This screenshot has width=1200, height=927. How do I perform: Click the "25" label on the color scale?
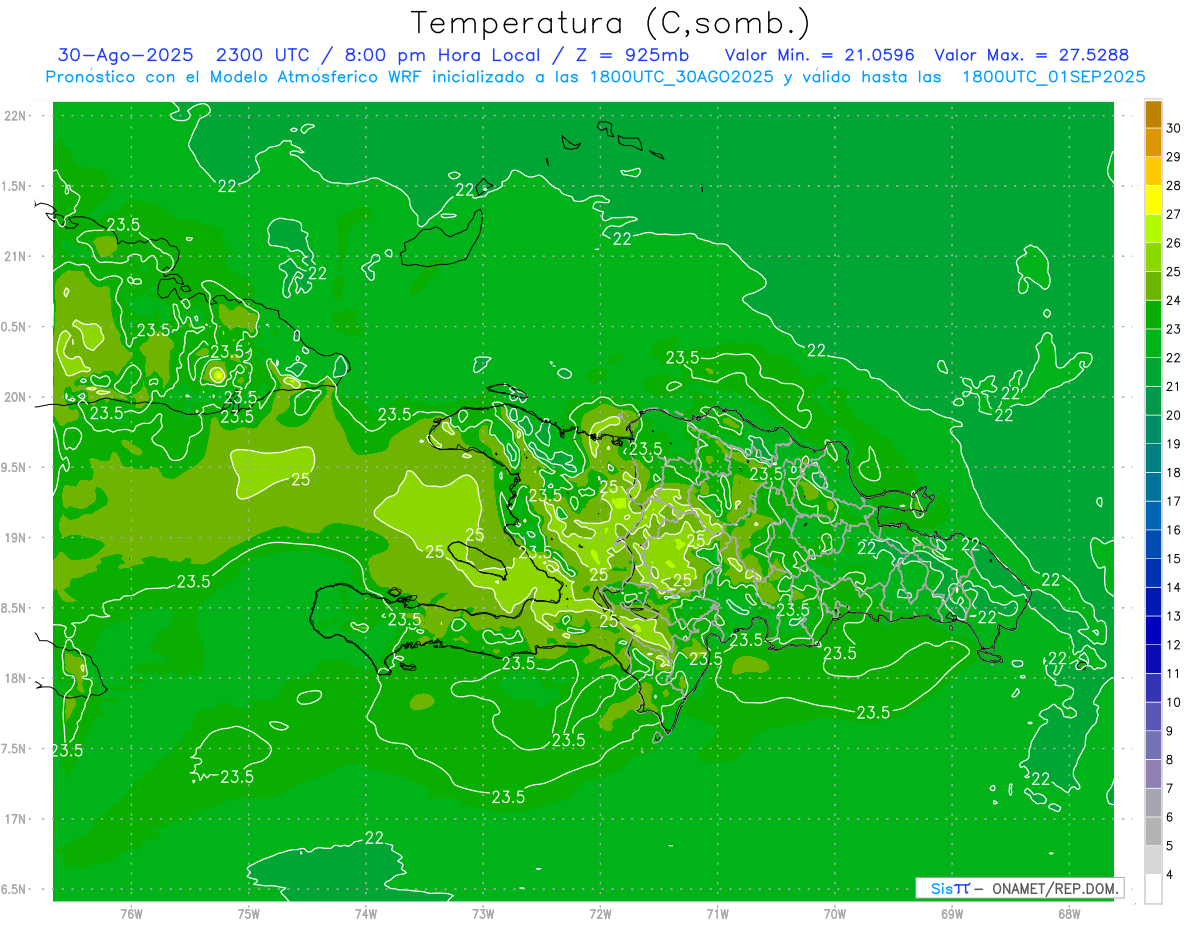point(1174,272)
